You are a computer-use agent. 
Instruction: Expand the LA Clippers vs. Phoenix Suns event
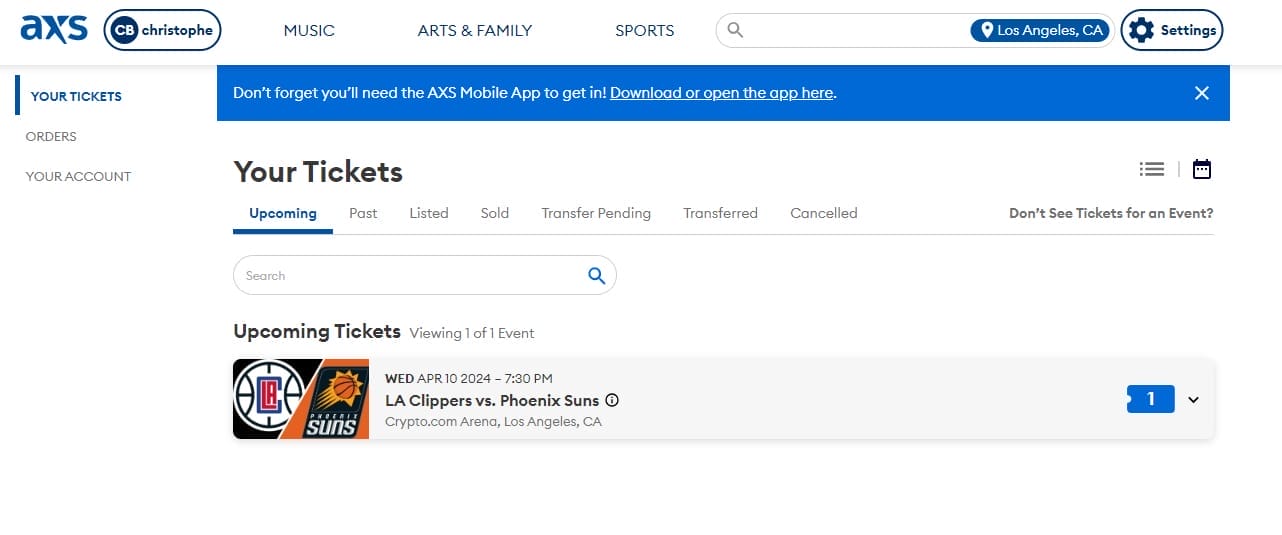(x=1193, y=400)
